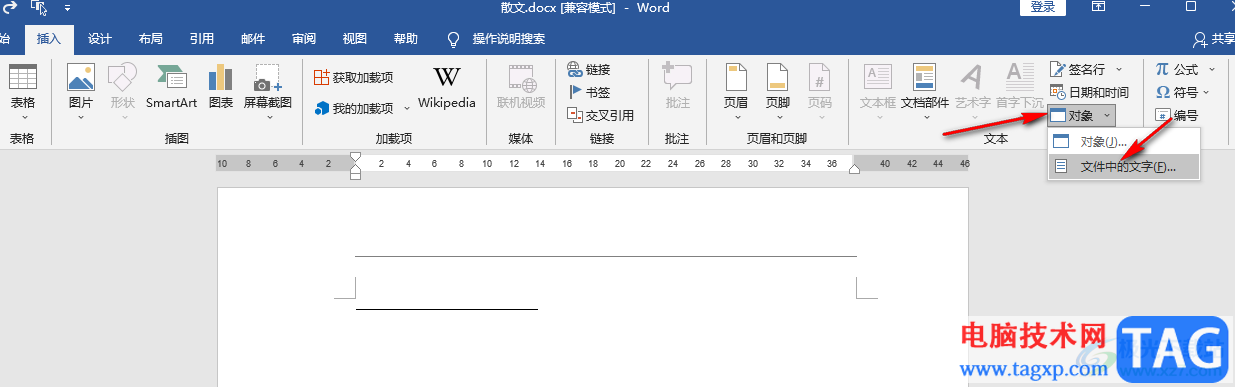Switch to the Insert (插入) tab
Screen dimensions: 1235x387
pos(49,39)
